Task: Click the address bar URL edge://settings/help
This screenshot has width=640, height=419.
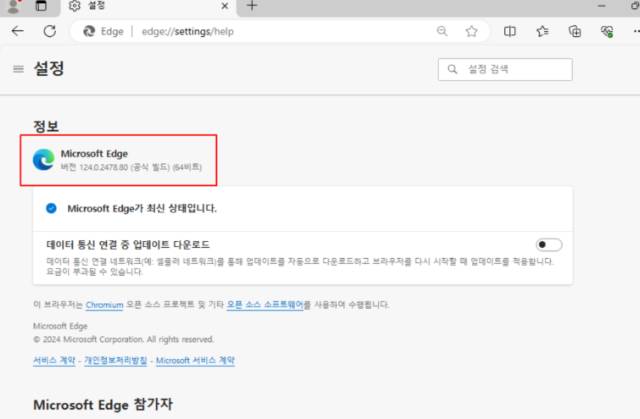Action: click(x=188, y=31)
